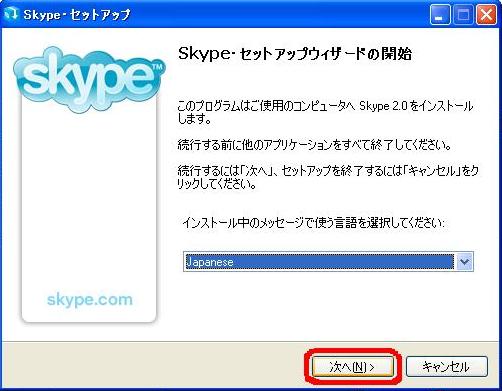502x391 pixels.
Task: Click the Skype setup title bar icon
Action: pyautogui.click(x=11, y=14)
